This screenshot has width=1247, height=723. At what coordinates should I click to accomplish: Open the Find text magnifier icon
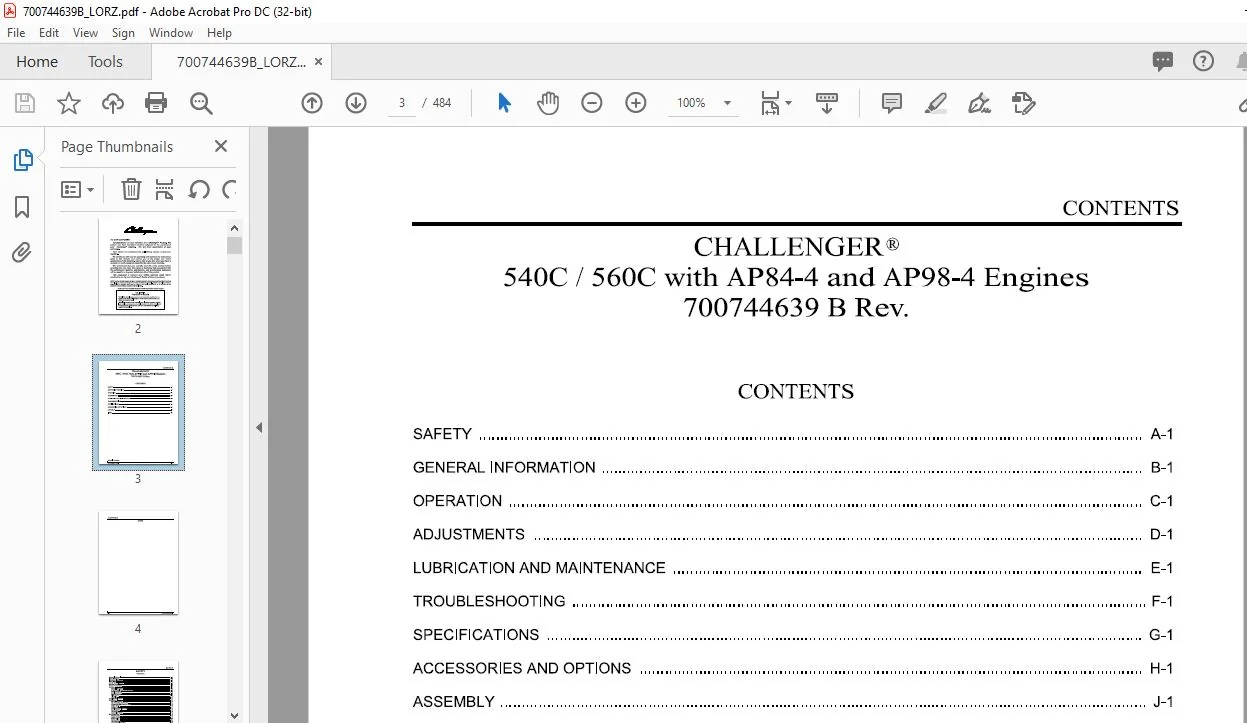[201, 103]
